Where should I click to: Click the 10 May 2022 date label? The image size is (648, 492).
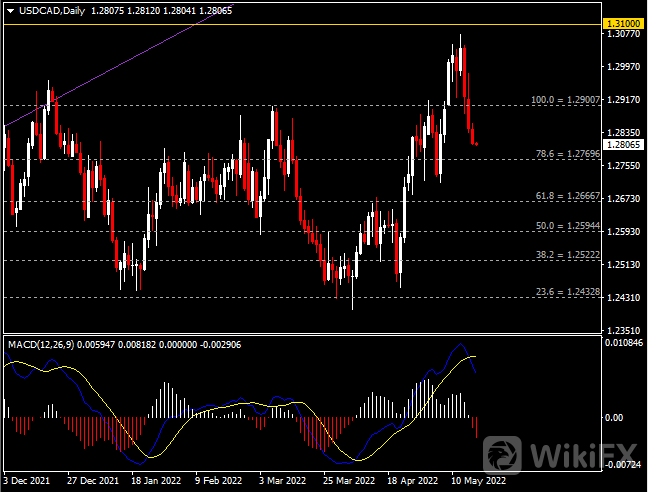[x=477, y=479]
